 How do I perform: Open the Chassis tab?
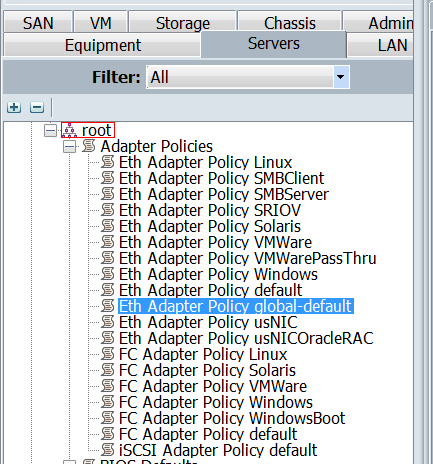290,22
